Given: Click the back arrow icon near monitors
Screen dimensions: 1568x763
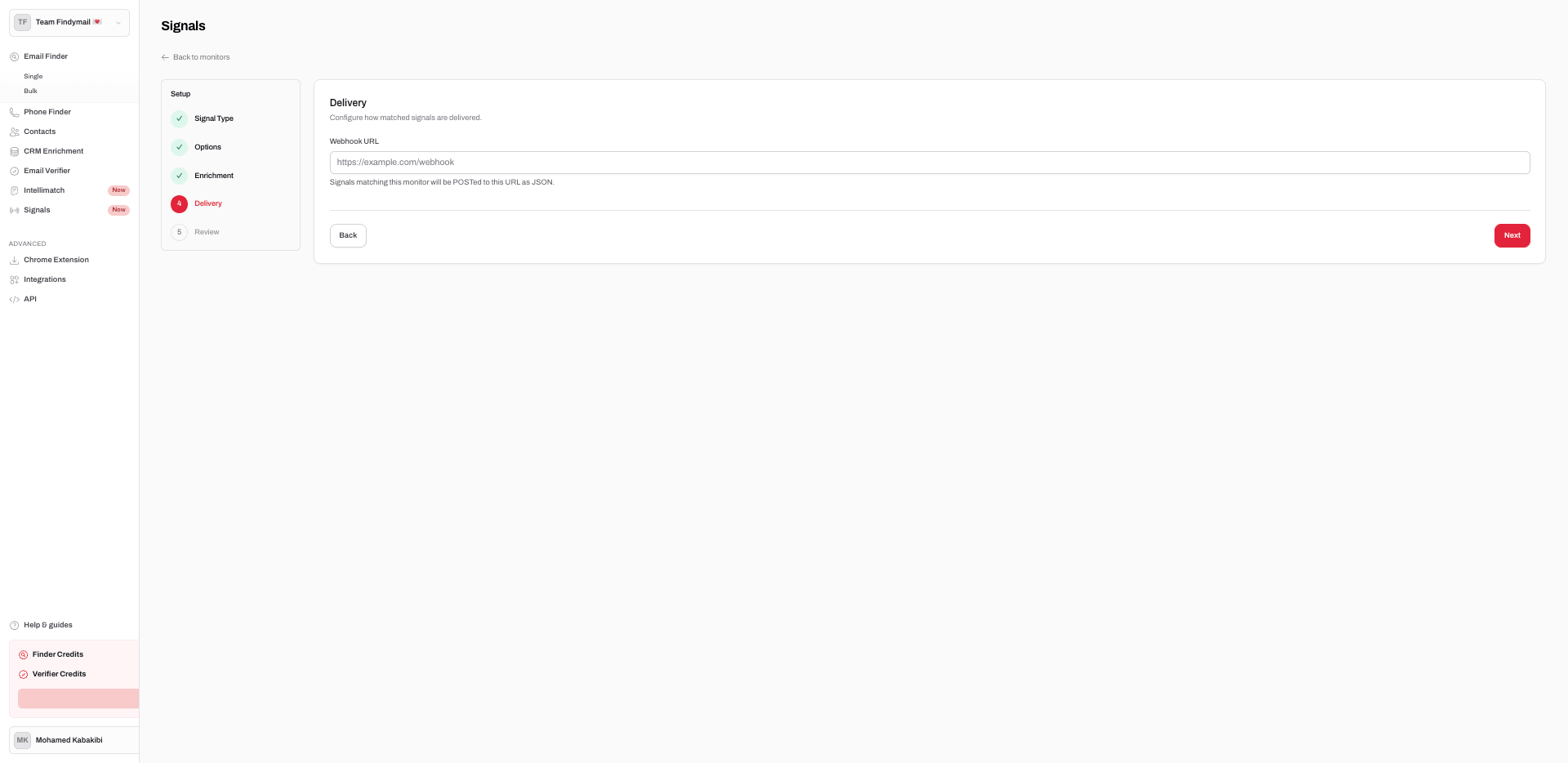Looking at the screenshot, I should tap(165, 57).
